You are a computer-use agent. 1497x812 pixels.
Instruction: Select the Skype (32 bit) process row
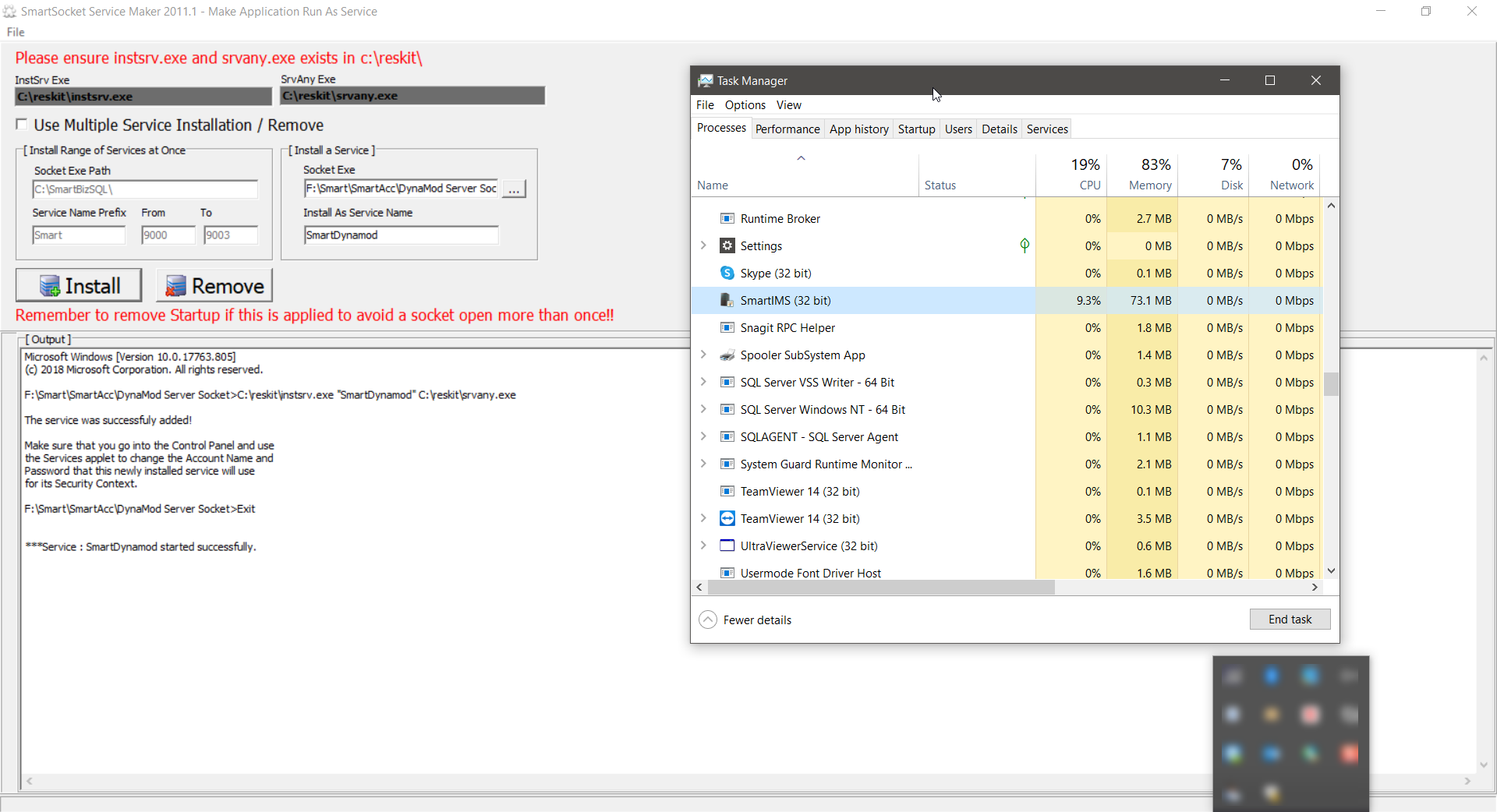click(x=1007, y=274)
